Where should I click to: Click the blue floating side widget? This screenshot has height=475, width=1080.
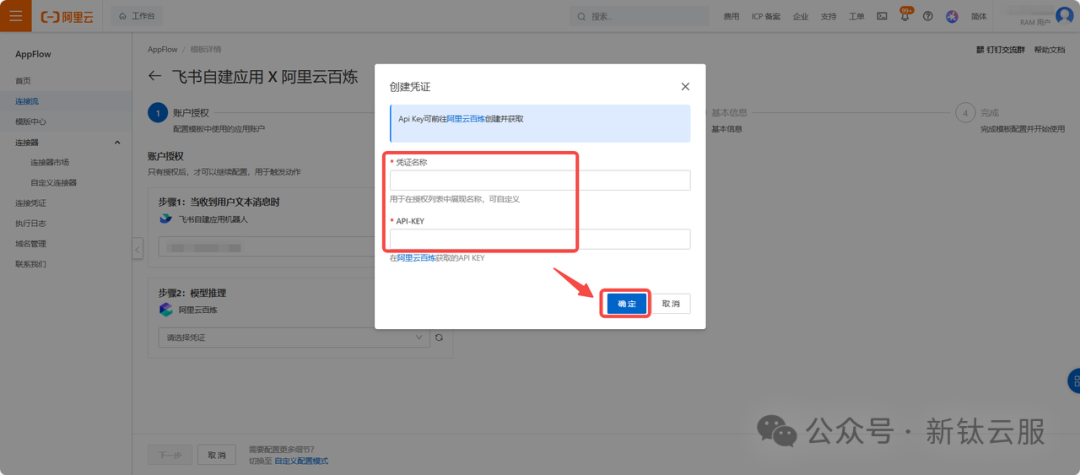click(1074, 381)
